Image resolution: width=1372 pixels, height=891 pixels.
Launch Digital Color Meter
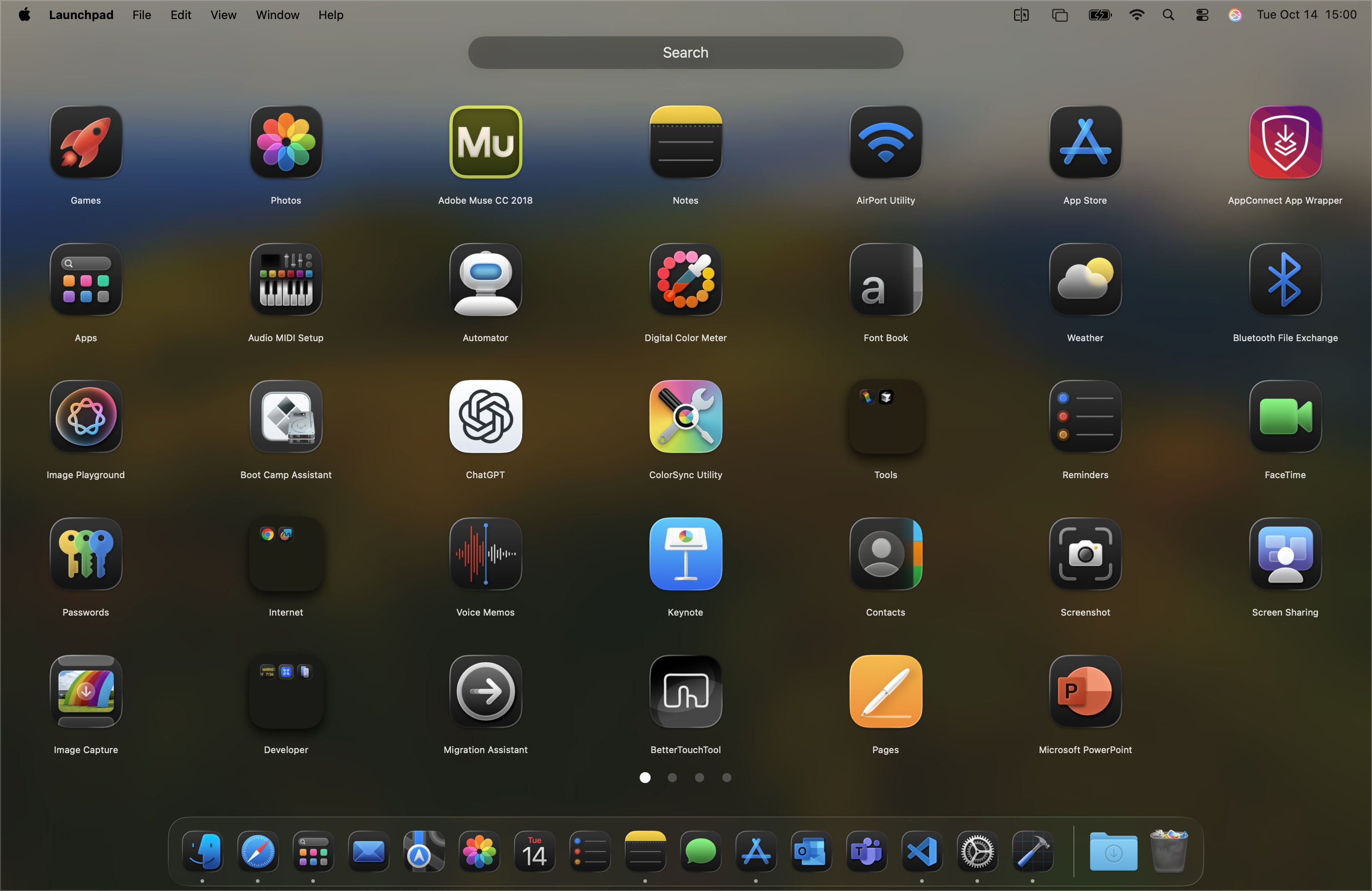point(686,279)
